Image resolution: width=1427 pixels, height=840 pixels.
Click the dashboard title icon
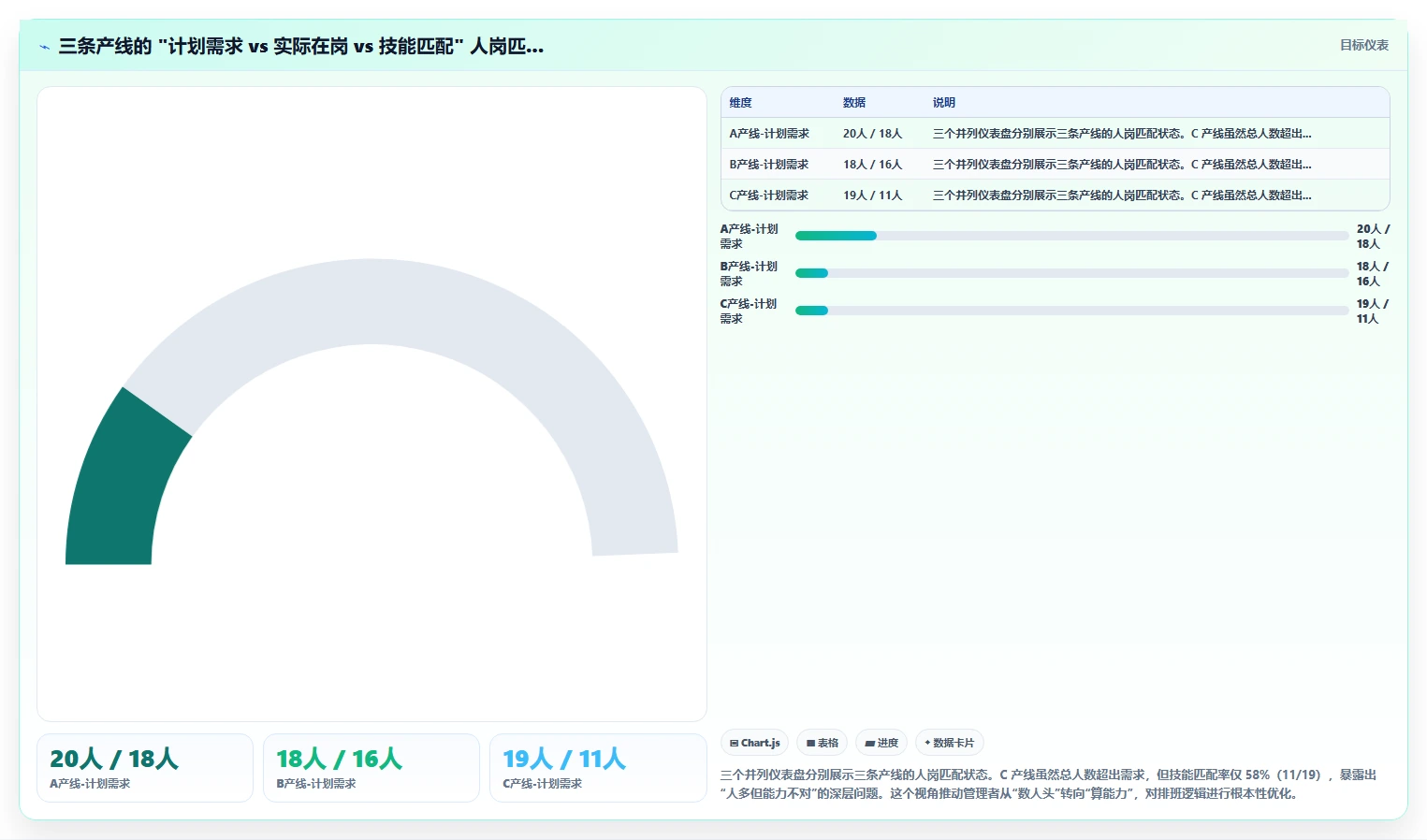click(45, 46)
